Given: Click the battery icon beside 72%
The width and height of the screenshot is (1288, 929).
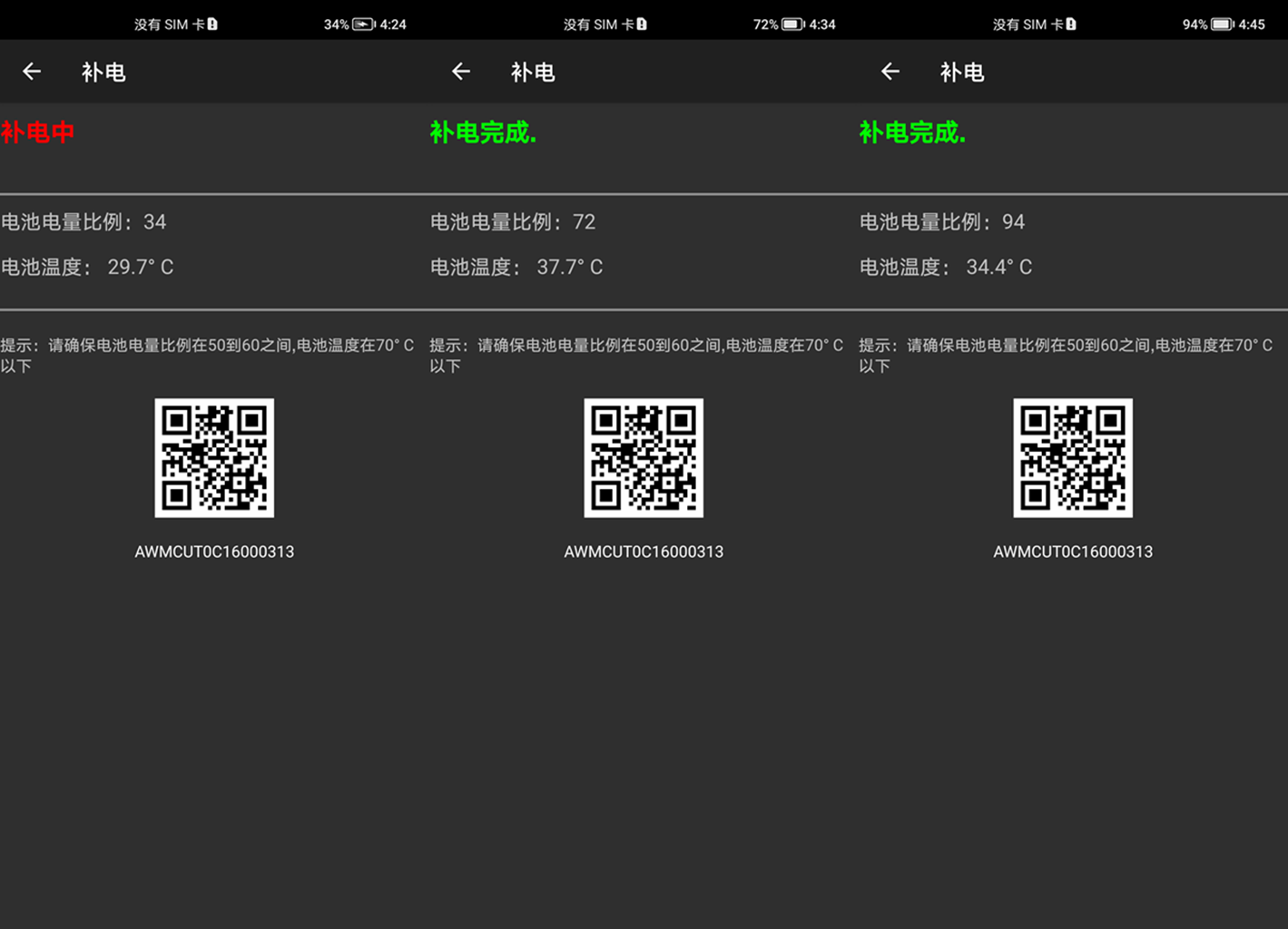Looking at the screenshot, I should point(793,24).
